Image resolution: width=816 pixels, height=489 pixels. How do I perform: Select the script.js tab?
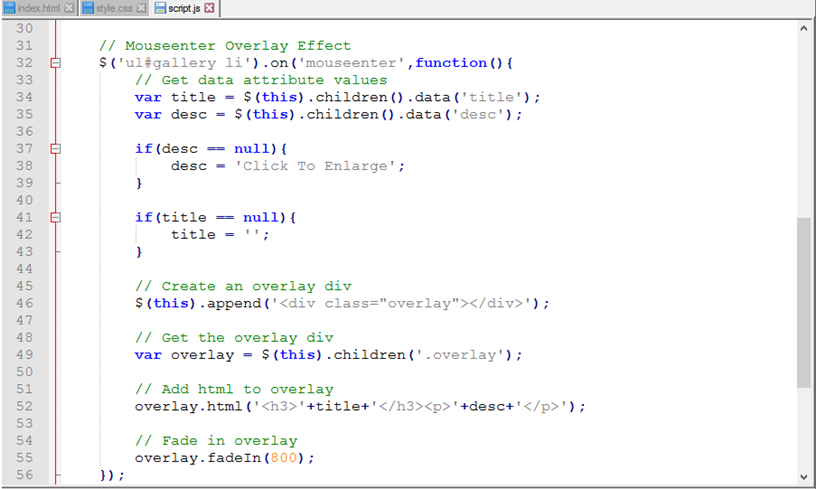point(184,8)
